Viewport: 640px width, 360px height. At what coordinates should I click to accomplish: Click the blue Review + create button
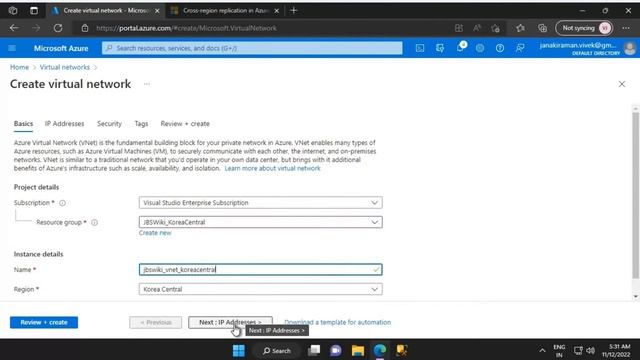coord(44,322)
